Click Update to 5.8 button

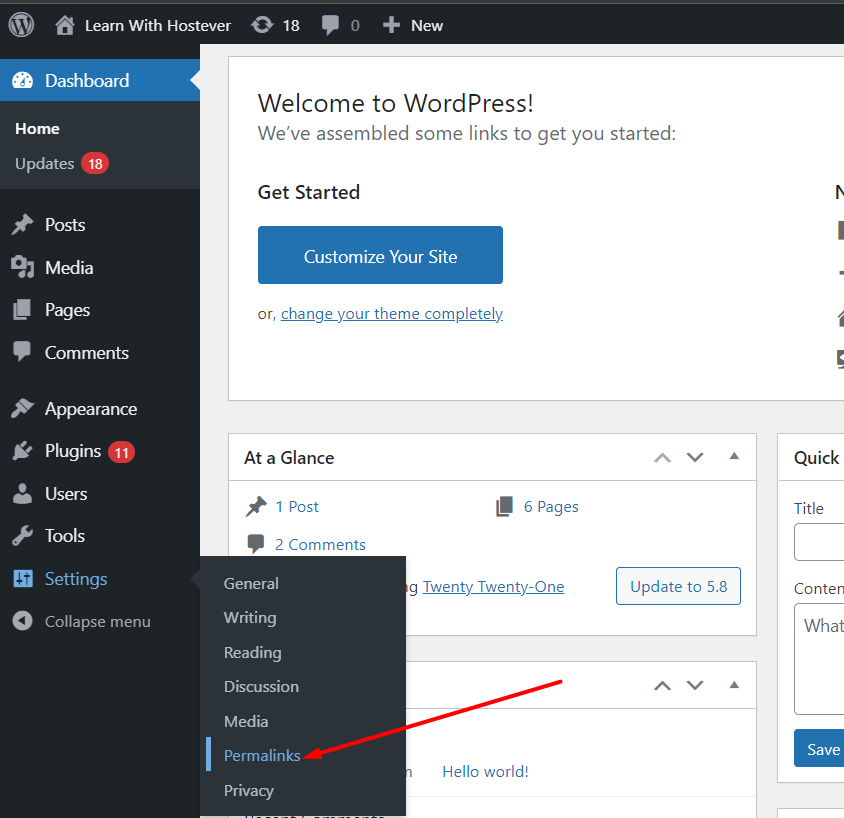[x=678, y=586]
